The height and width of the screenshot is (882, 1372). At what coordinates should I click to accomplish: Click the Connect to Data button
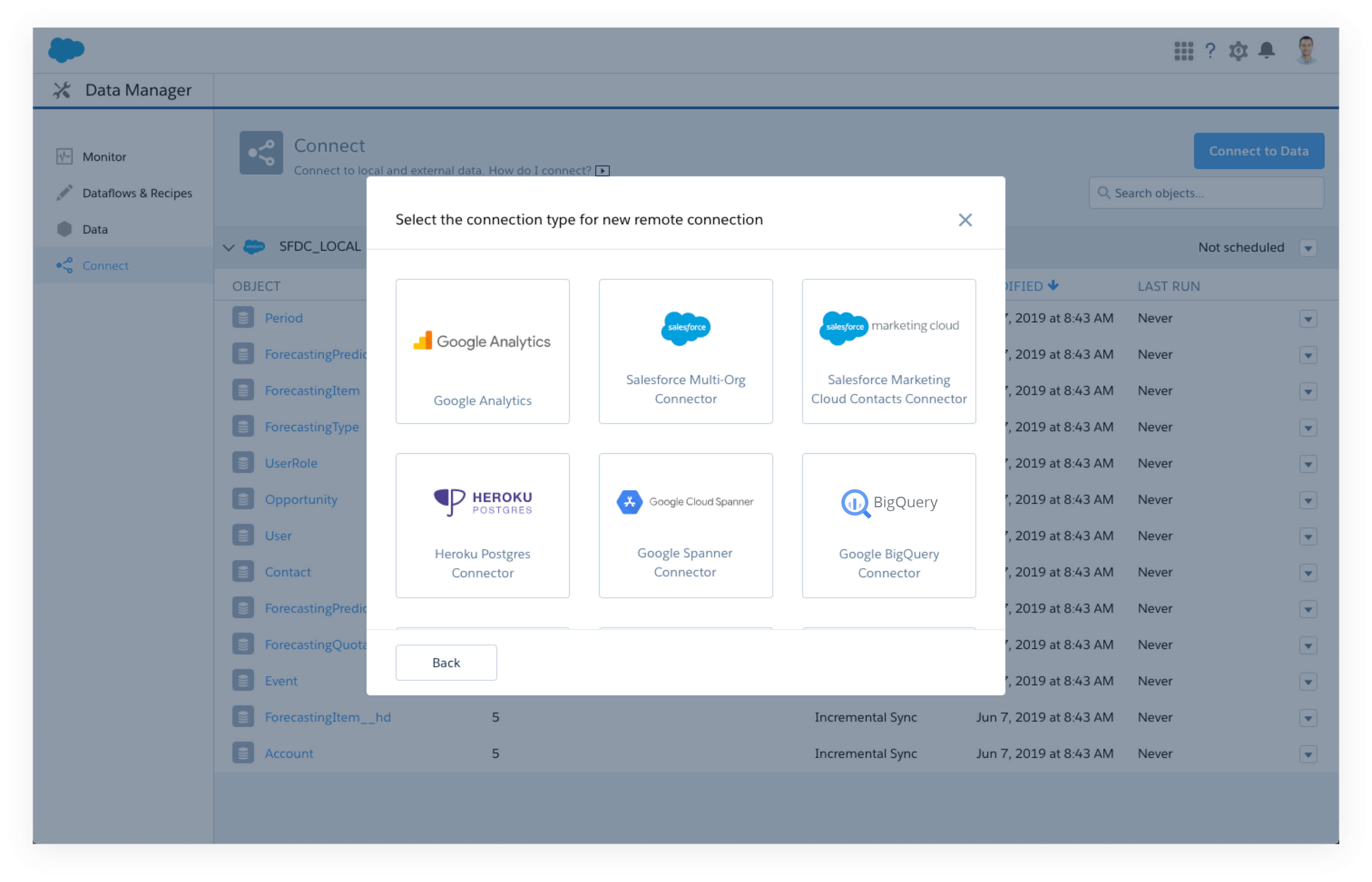tap(1259, 151)
